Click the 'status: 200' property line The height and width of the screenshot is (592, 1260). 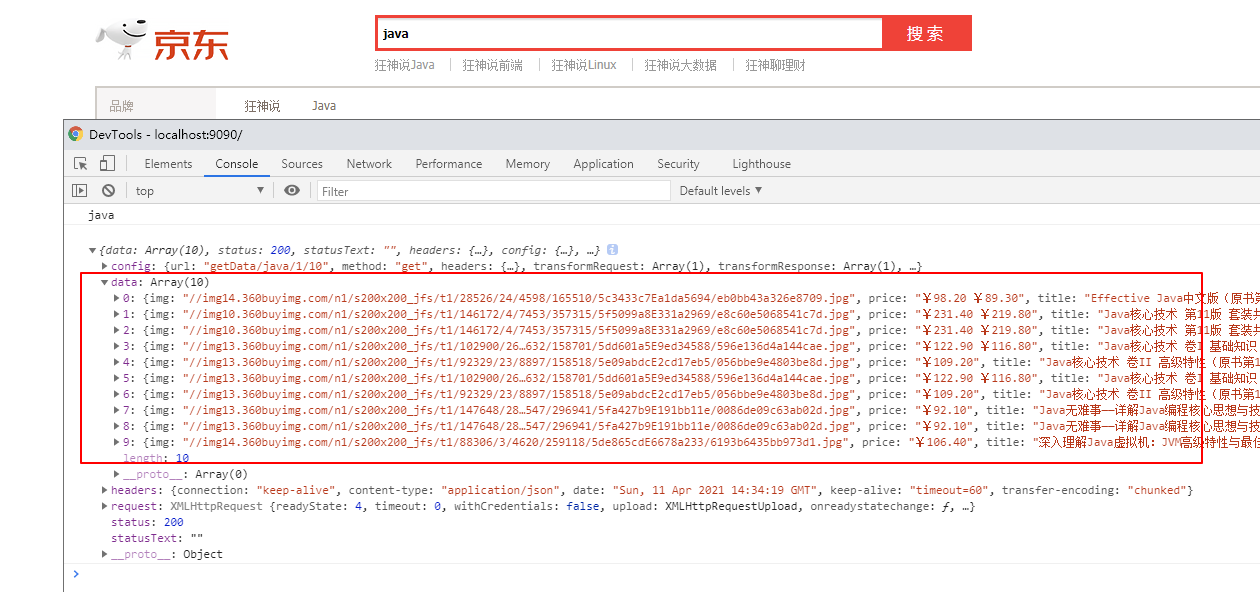point(147,522)
